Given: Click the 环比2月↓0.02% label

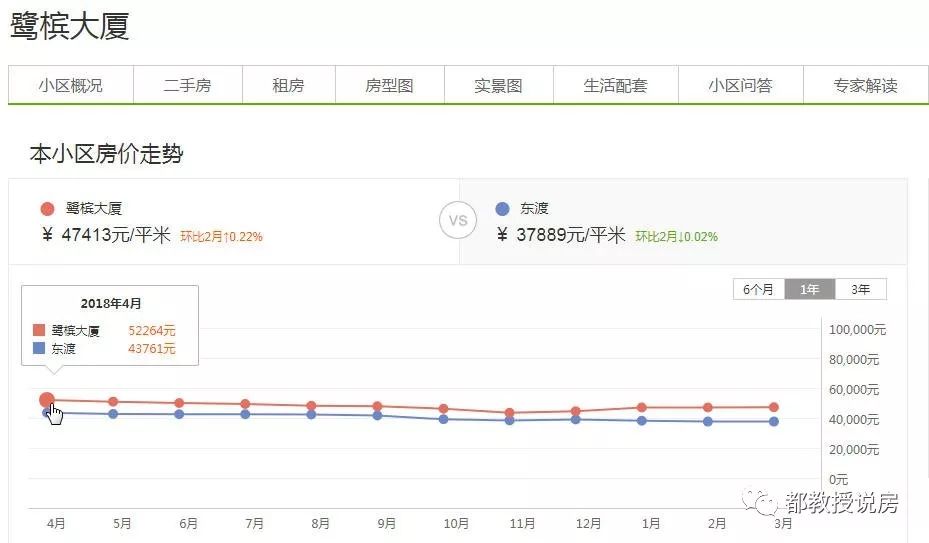Looking at the screenshot, I should (677, 237).
